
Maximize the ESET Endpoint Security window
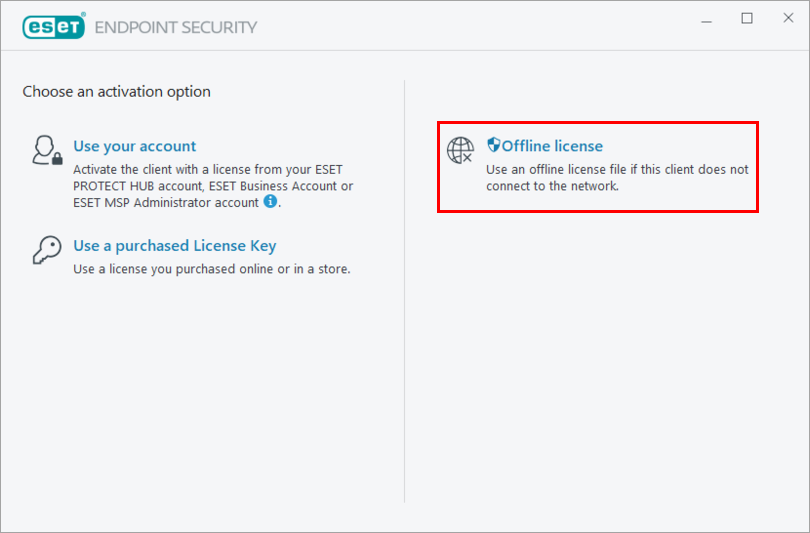(x=747, y=19)
